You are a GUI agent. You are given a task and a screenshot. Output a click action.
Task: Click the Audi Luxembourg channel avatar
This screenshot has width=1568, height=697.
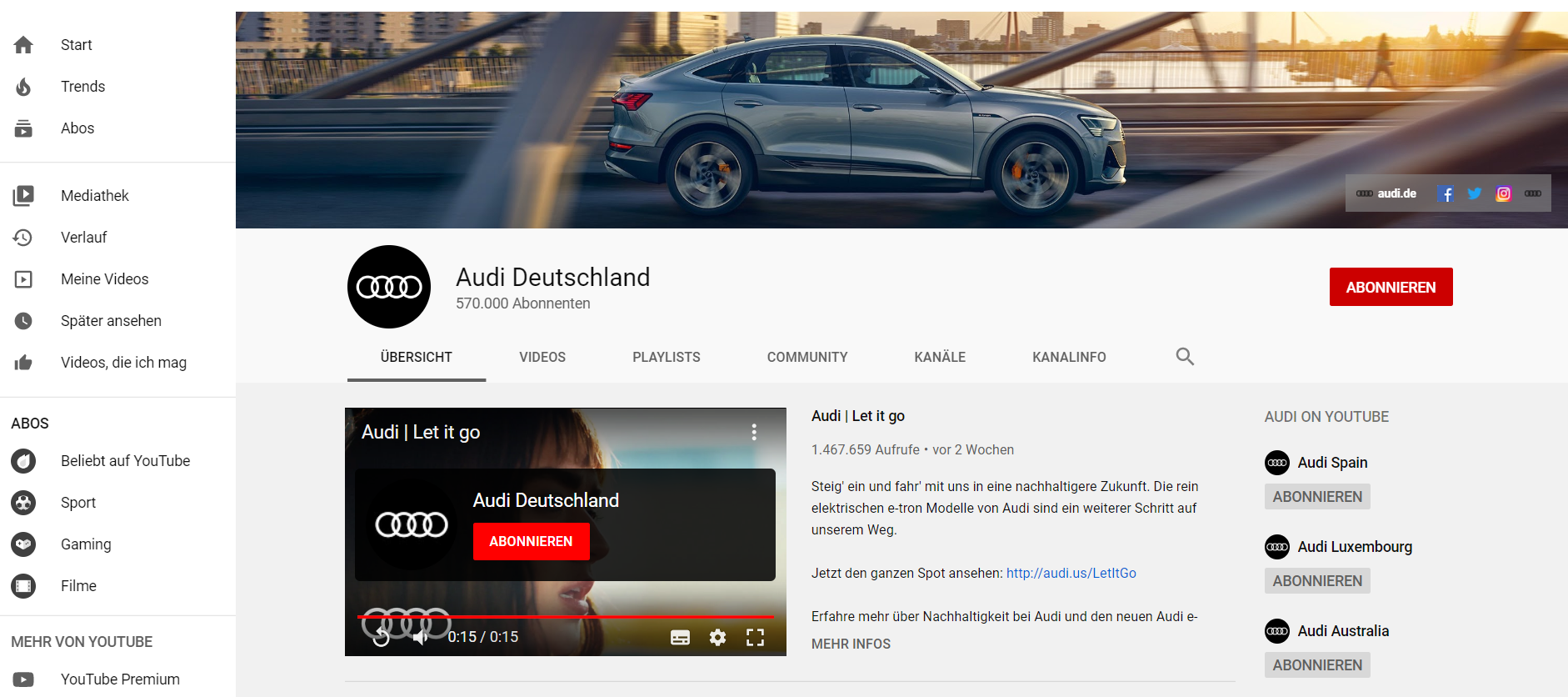pyautogui.click(x=1277, y=547)
